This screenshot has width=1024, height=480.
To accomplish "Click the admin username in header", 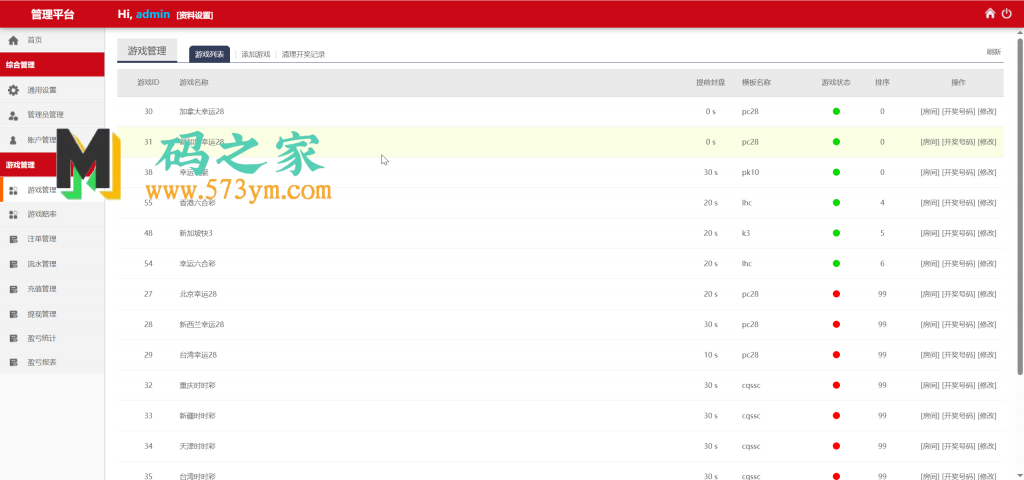I will click(x=153, y=14).
